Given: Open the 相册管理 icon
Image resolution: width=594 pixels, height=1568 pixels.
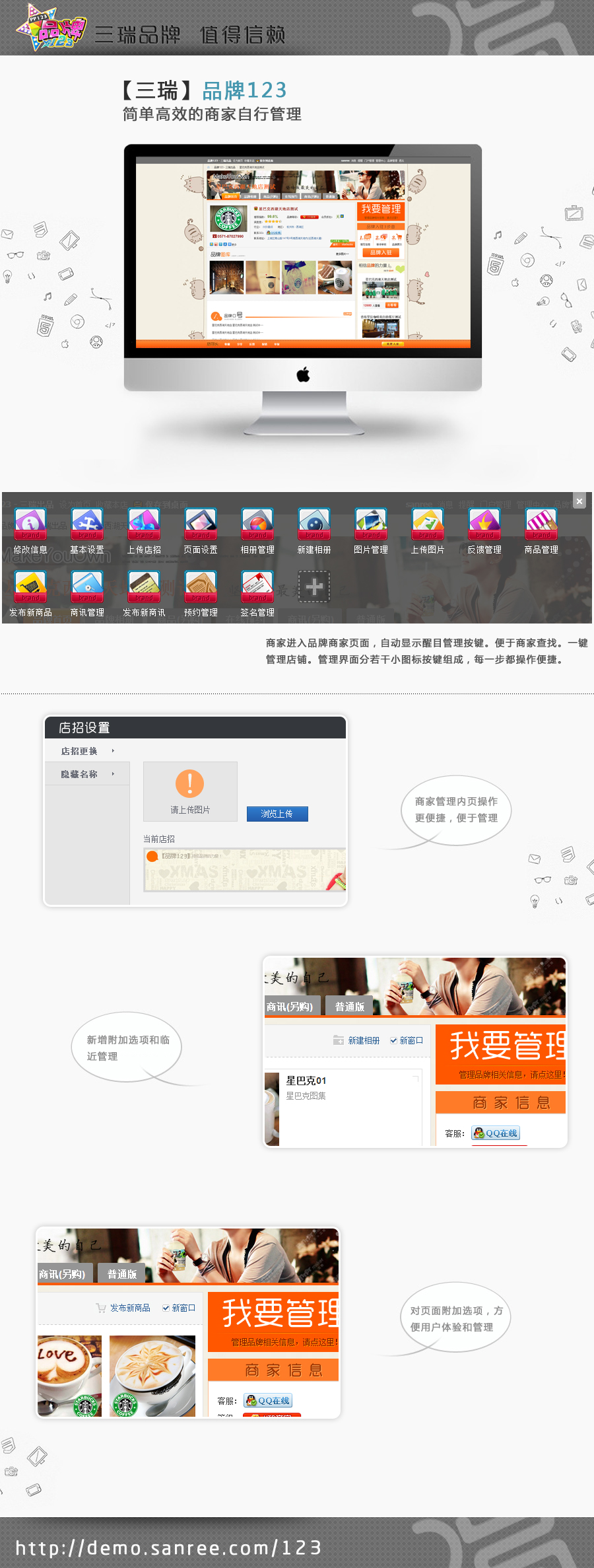Looking at the screenshot, I should (257, 524).
